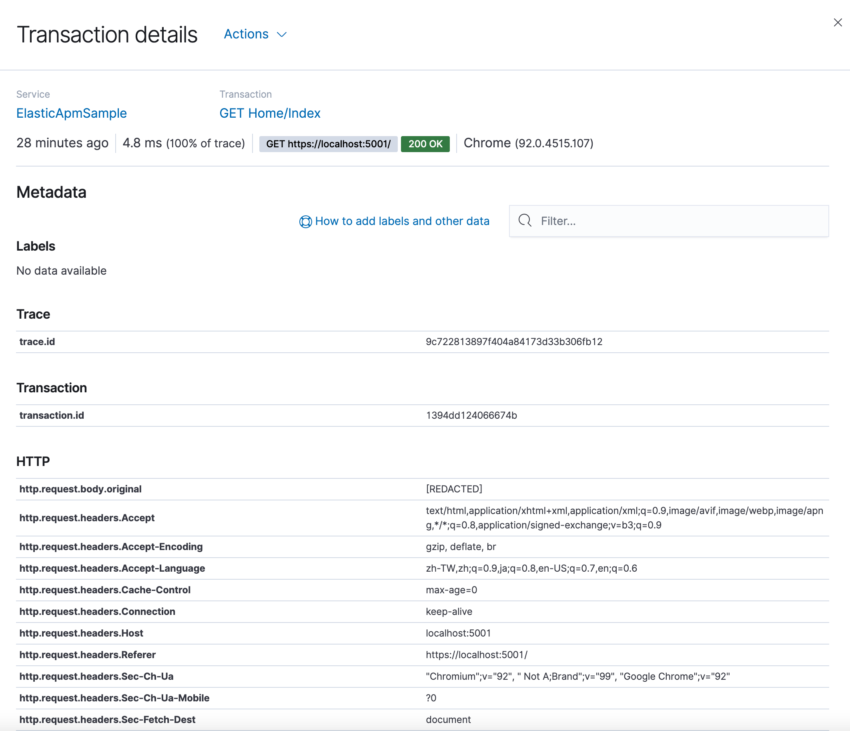Click the http.request.headers.Sec-Ch-Ua row label
Viewport: 850px width, 731px height.
coord(96,677)
